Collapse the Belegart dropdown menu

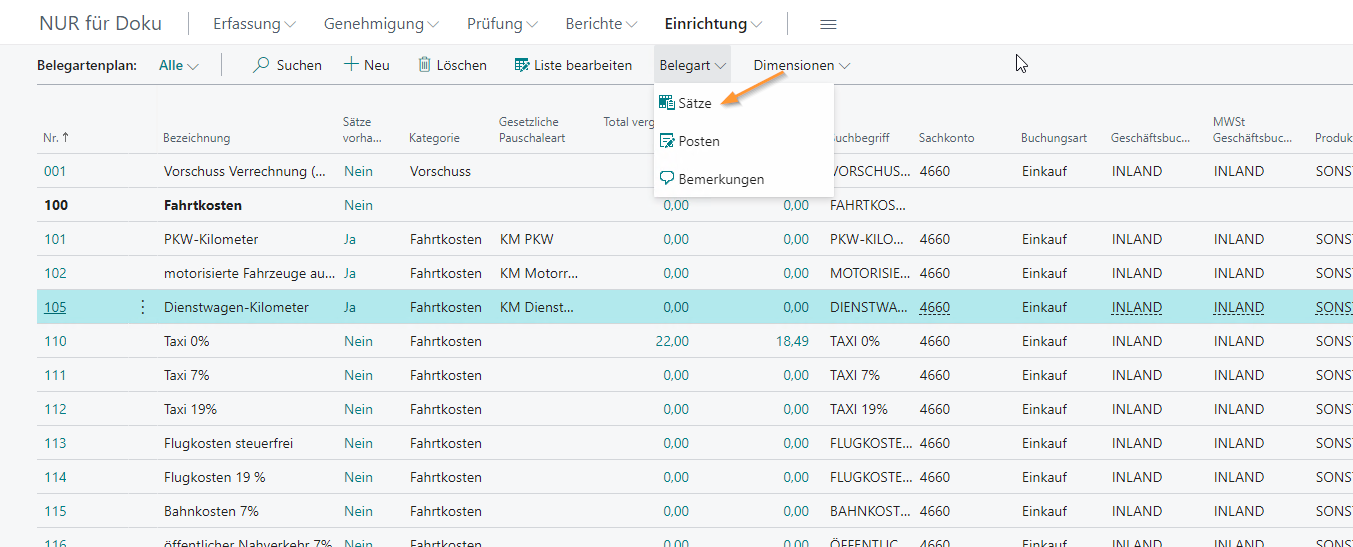692,65
